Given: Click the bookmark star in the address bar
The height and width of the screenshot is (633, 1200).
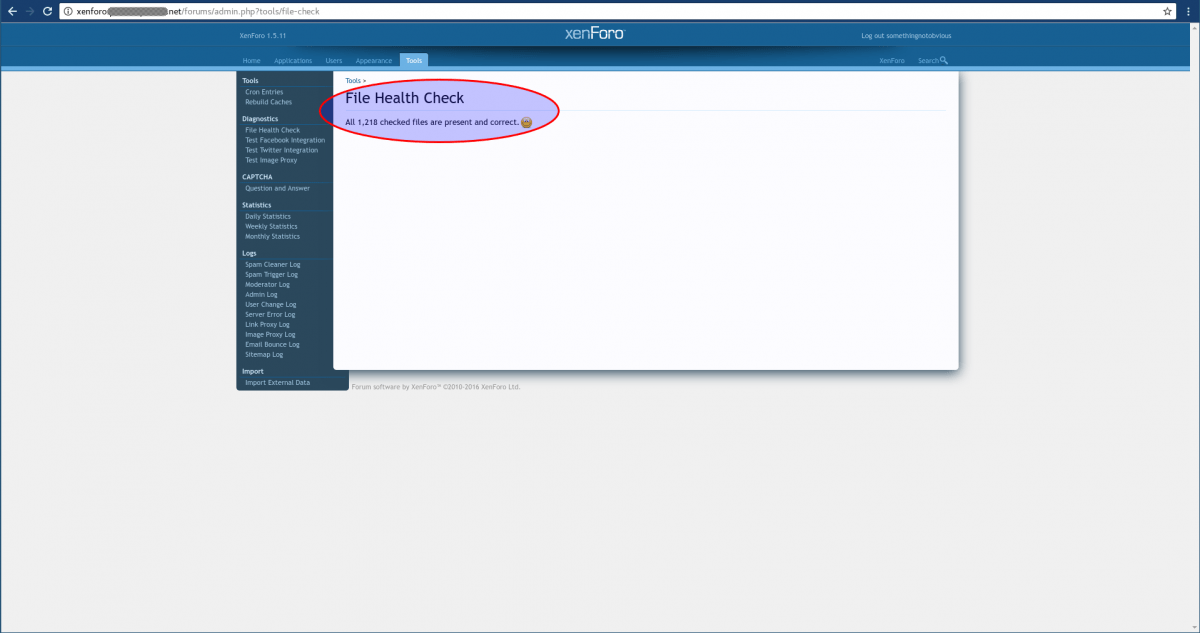Looking at the screenshot, I should click(1167, 11).
